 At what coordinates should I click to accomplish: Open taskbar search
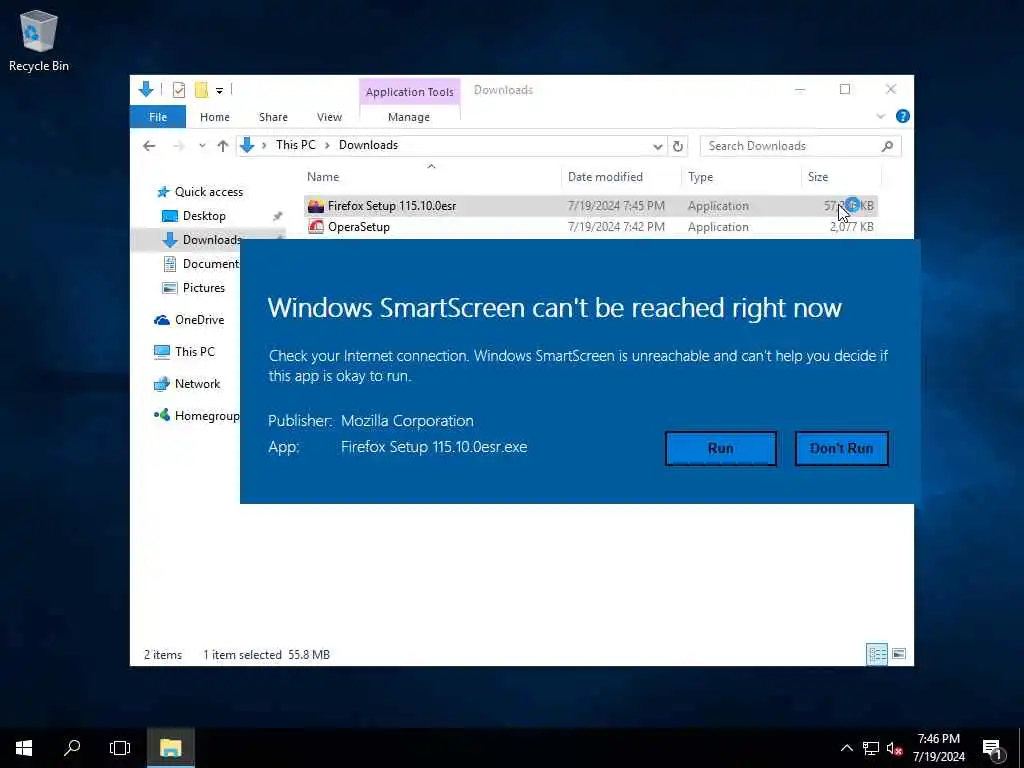72,748
